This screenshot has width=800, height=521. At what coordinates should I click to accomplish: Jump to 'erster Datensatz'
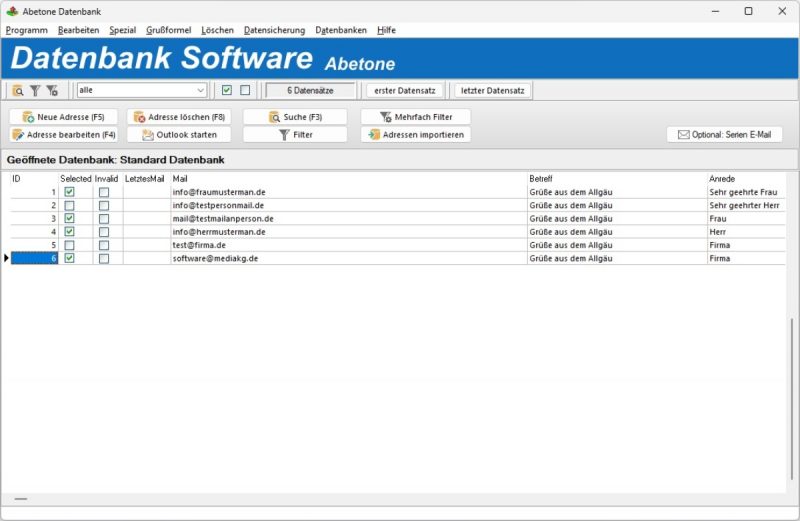(x=405, y=90)
